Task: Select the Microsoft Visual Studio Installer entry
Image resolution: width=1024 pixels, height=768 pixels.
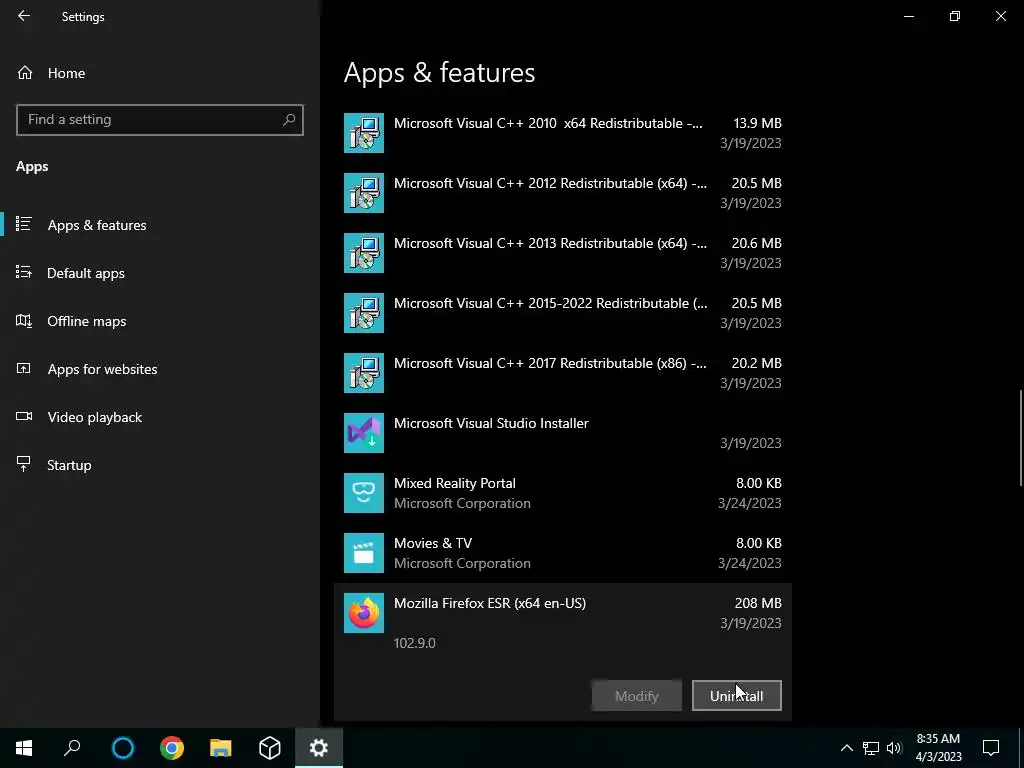Action: (x=562, y=433)
